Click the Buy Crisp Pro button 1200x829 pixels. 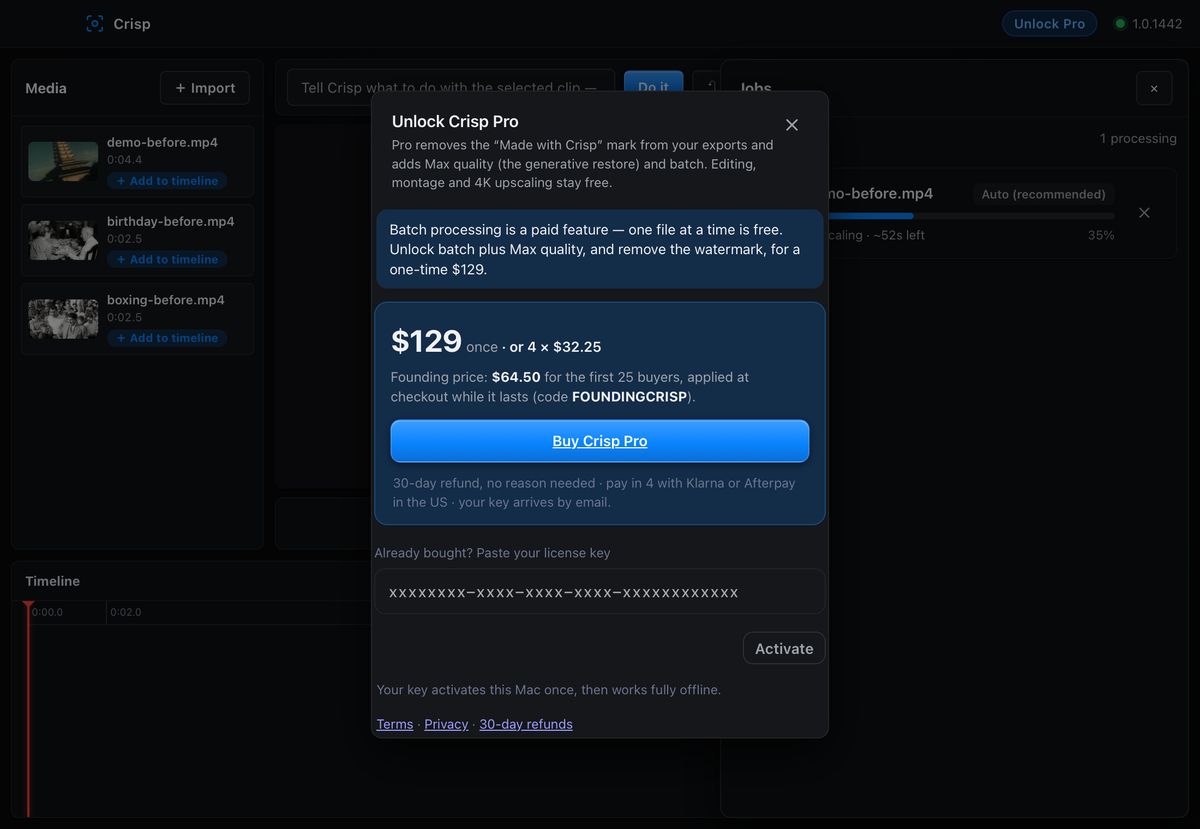[x=600, y=441]
